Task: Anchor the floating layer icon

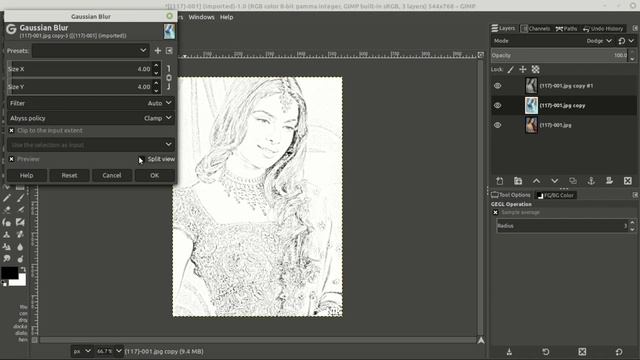Action: pos(591,181)
